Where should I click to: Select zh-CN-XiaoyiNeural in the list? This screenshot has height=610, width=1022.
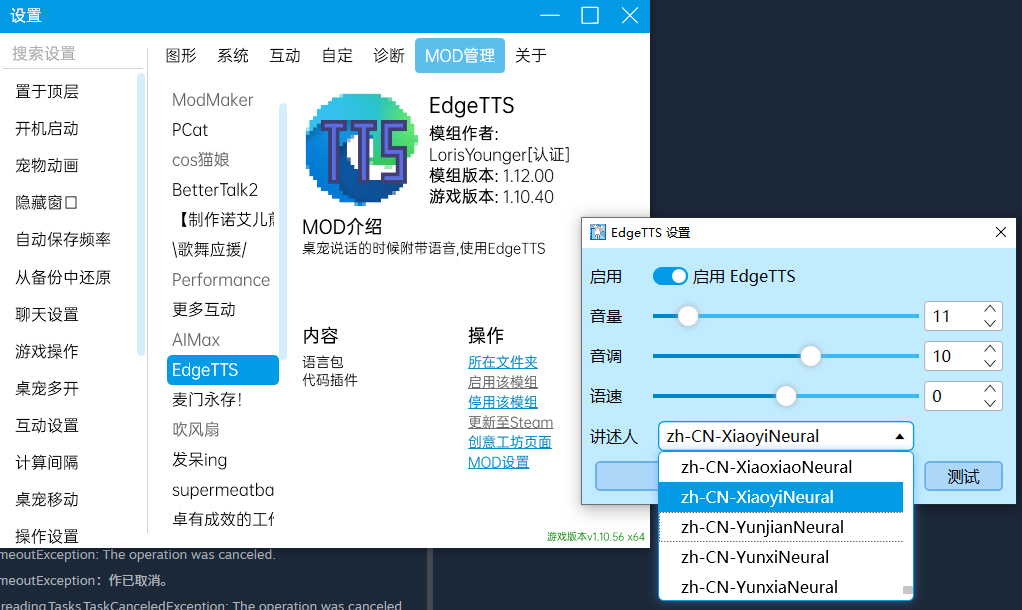[781, 497]
